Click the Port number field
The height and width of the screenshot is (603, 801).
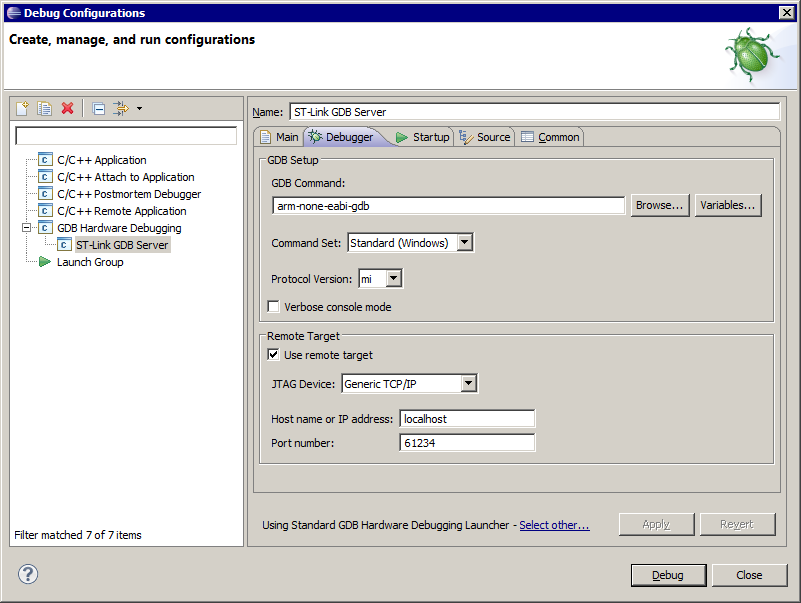pyautogui.click(x=467, y=443)
